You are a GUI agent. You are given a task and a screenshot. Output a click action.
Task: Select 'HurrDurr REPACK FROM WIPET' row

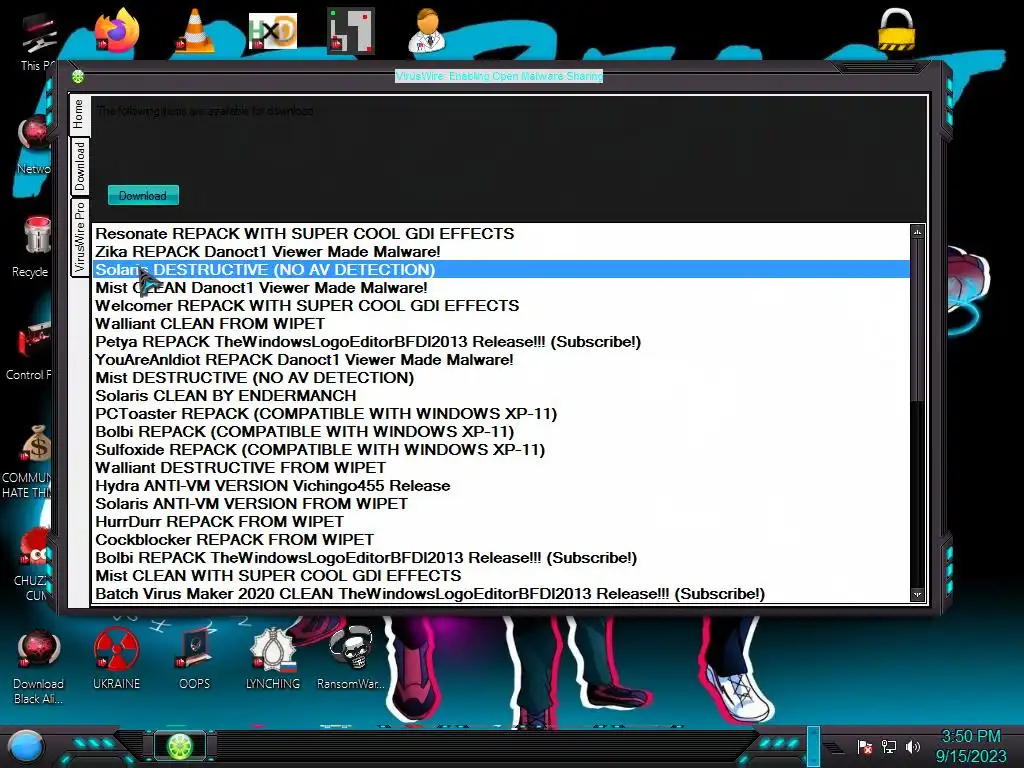point(501,522)
